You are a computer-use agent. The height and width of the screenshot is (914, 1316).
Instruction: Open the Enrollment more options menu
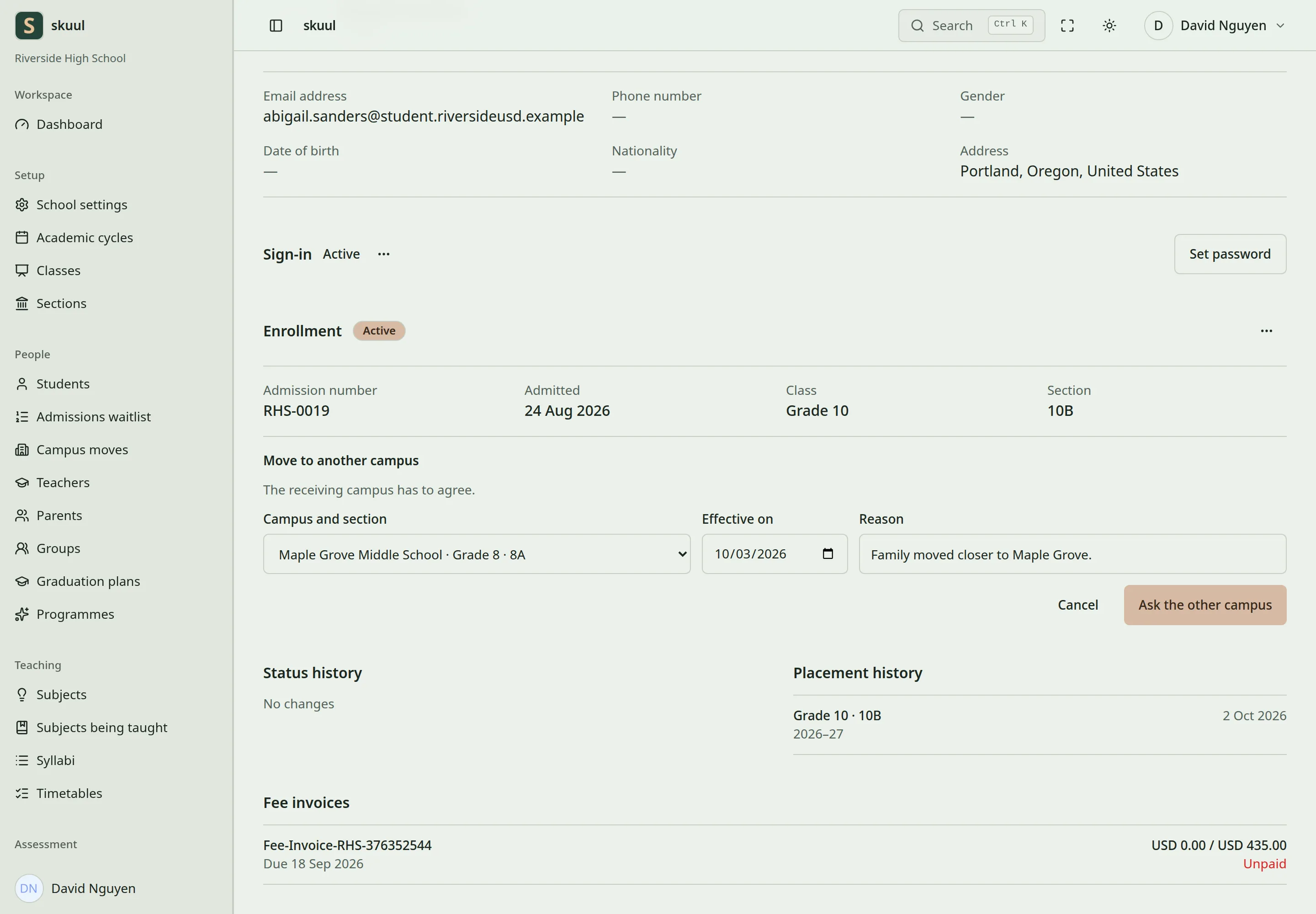pos(1266,331)
